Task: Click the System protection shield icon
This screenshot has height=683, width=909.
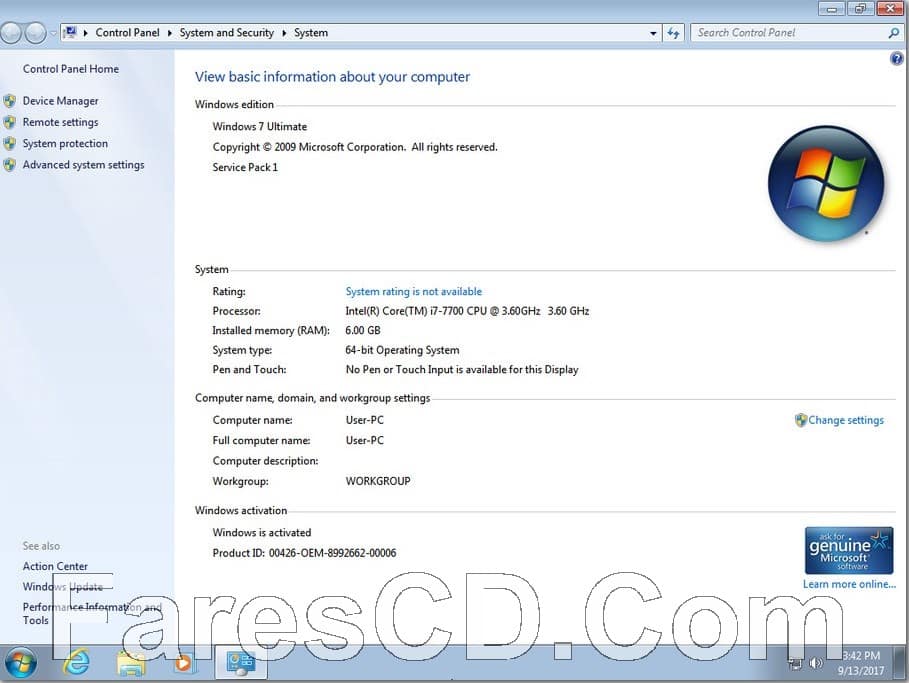Action: pyautogui.click(x=10, y=143)
